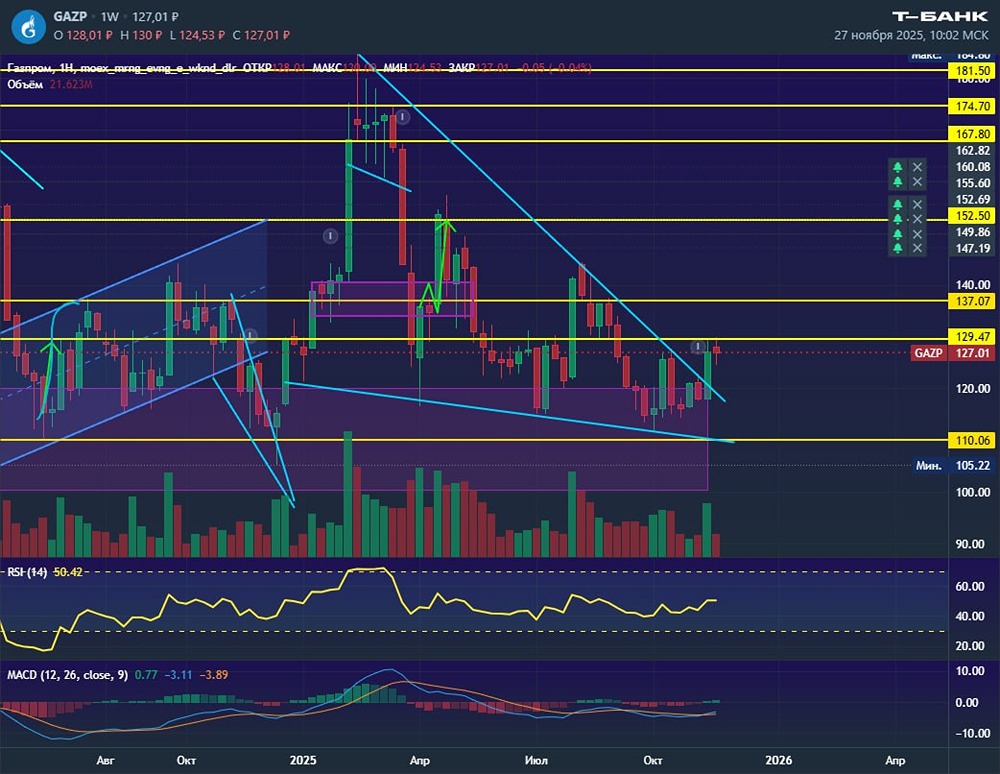Image resolution: width=1000 pixels, height=774 pixels.
Task: Click the MACD (12, 26, close, 9) legend
Action: pyautogui.click(x=68, y=675)
